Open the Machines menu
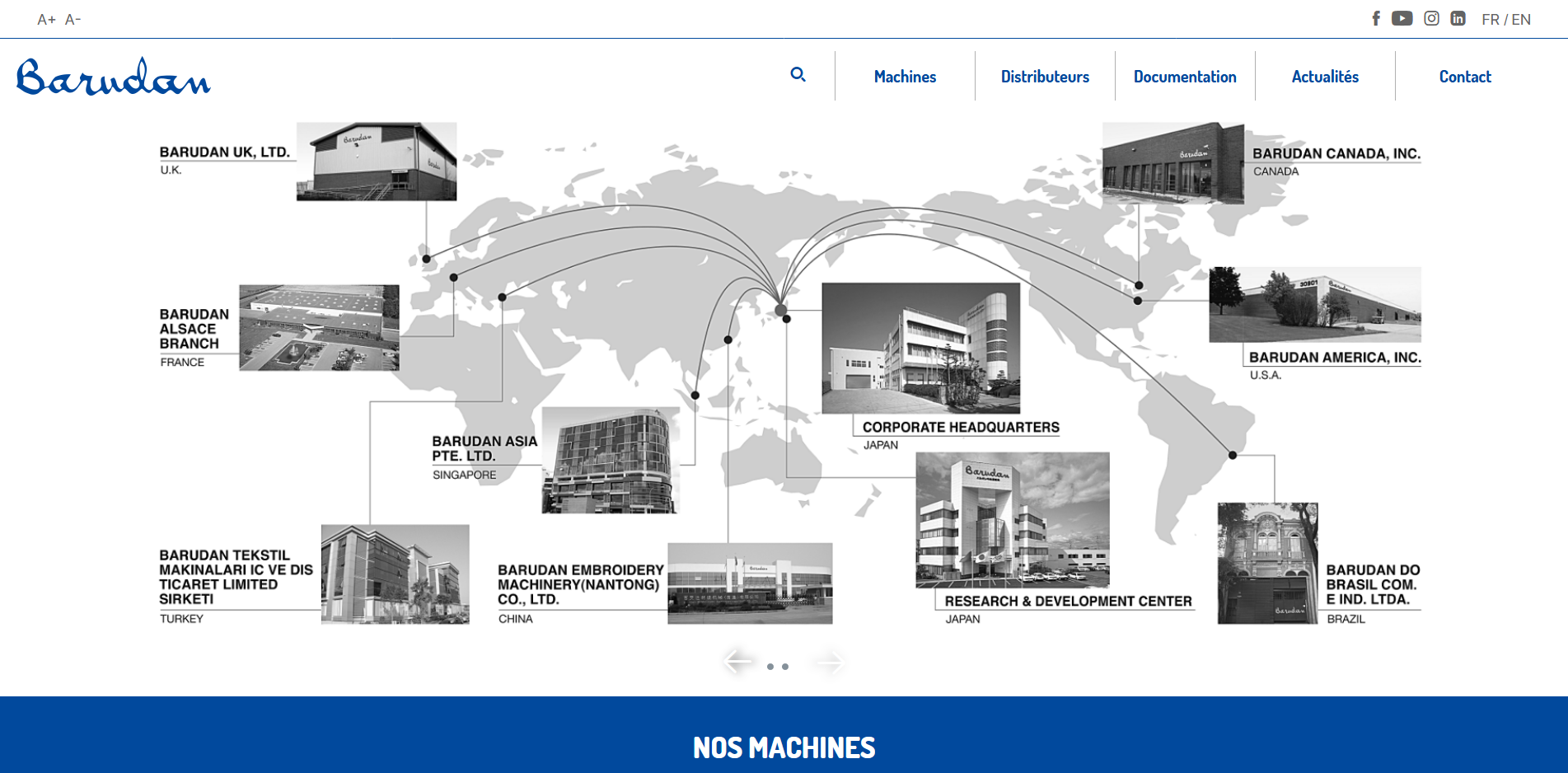This screenshot has height=773, width=1568. coord(905,77)
